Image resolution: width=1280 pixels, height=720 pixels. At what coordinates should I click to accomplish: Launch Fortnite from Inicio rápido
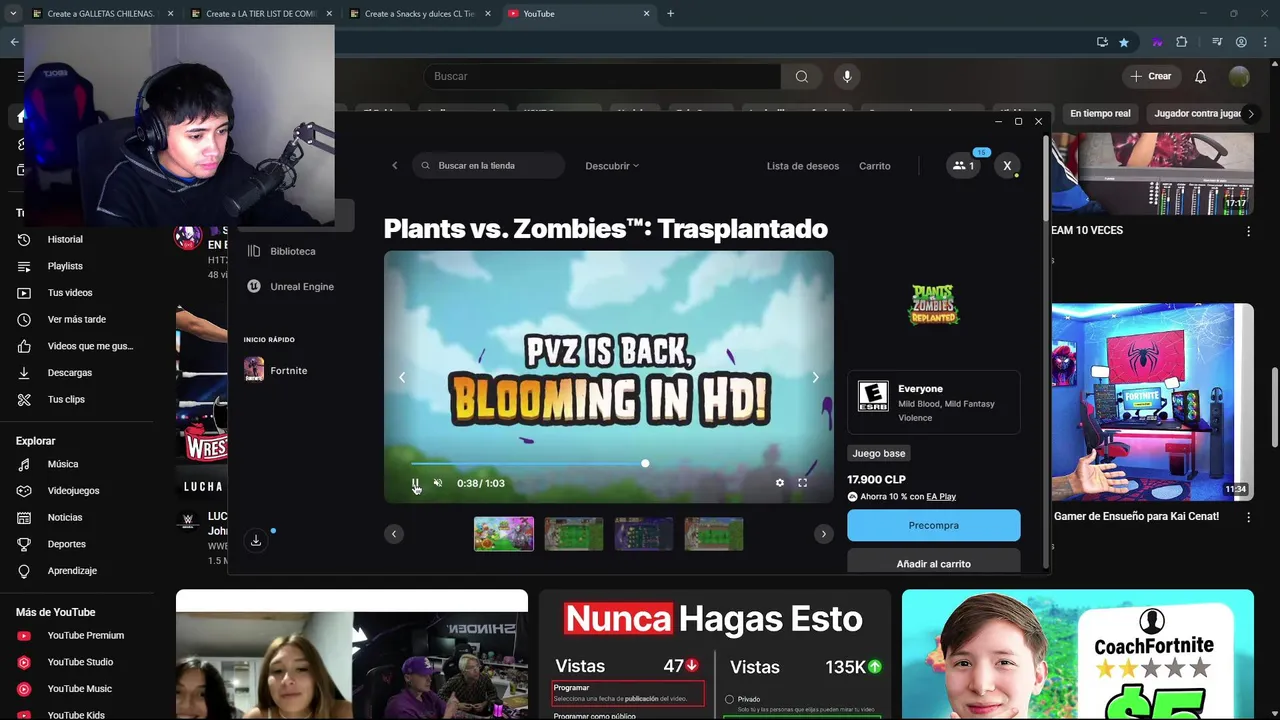[x=277, y=370]
